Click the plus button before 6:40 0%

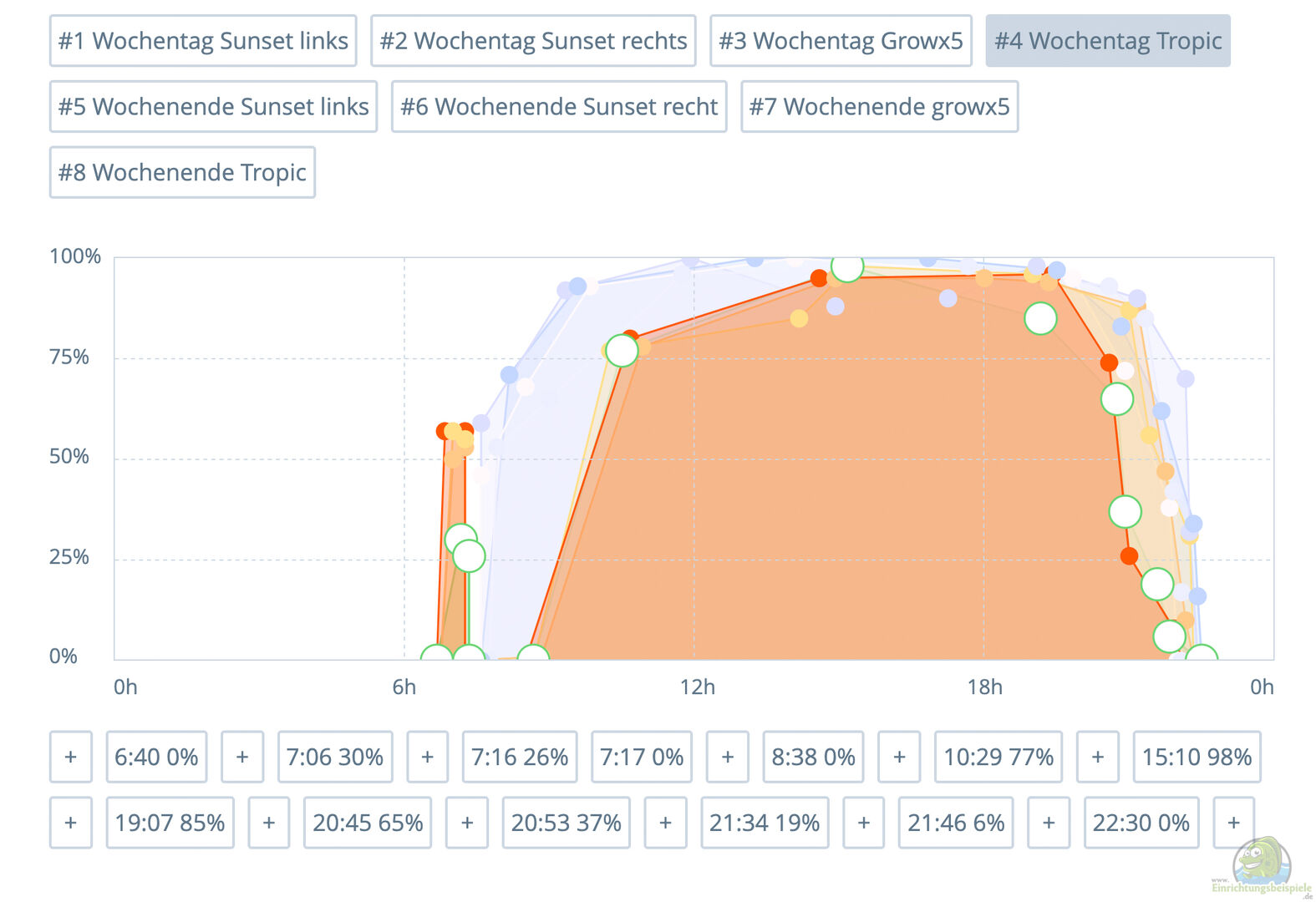coord(71,757)
